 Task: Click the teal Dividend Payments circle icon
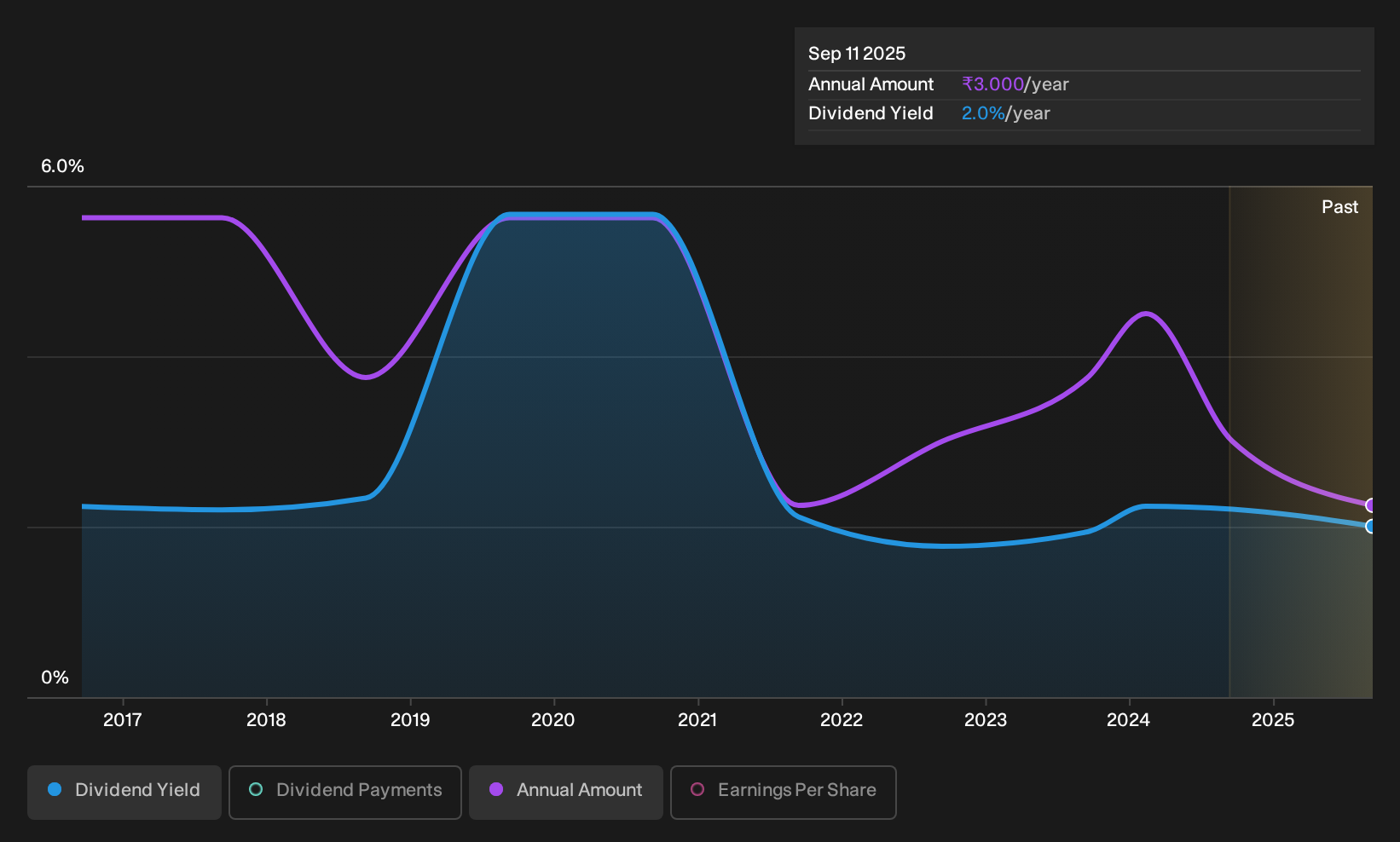(x=256, y=790)
